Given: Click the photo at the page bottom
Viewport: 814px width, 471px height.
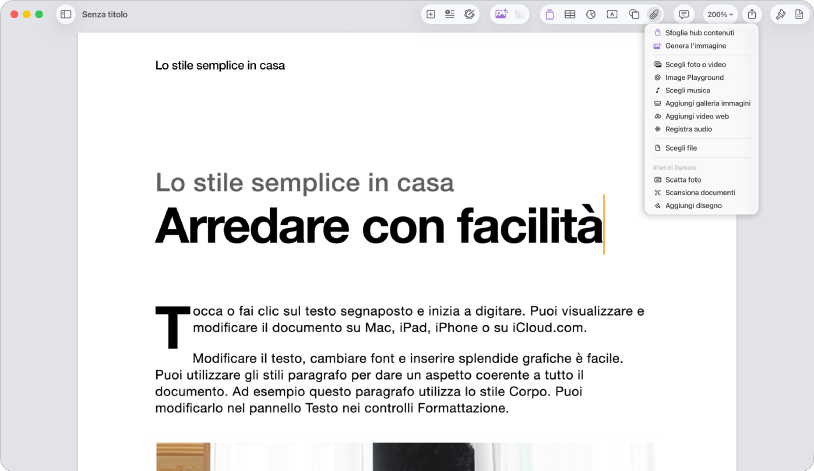Looking at the screenshot, I should [x=405, y=457].
